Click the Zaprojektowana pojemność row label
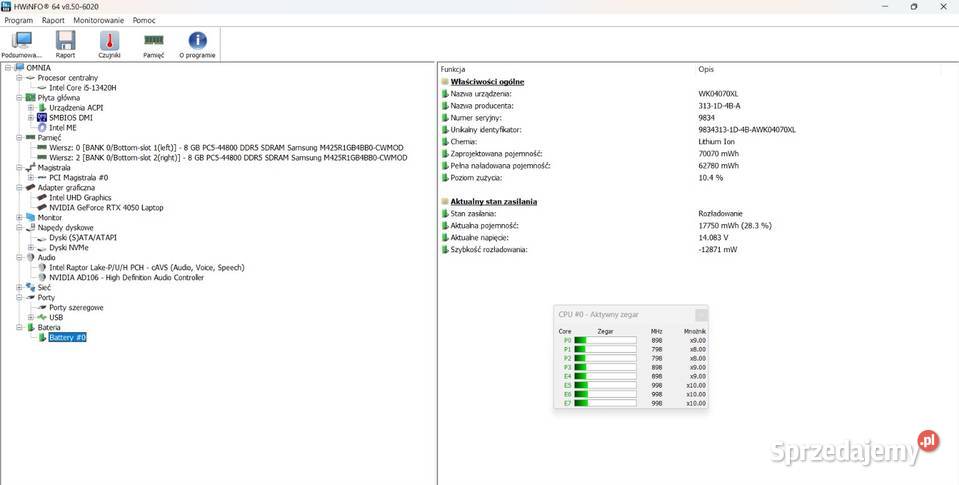959x485 pixels. click(496, 154)
